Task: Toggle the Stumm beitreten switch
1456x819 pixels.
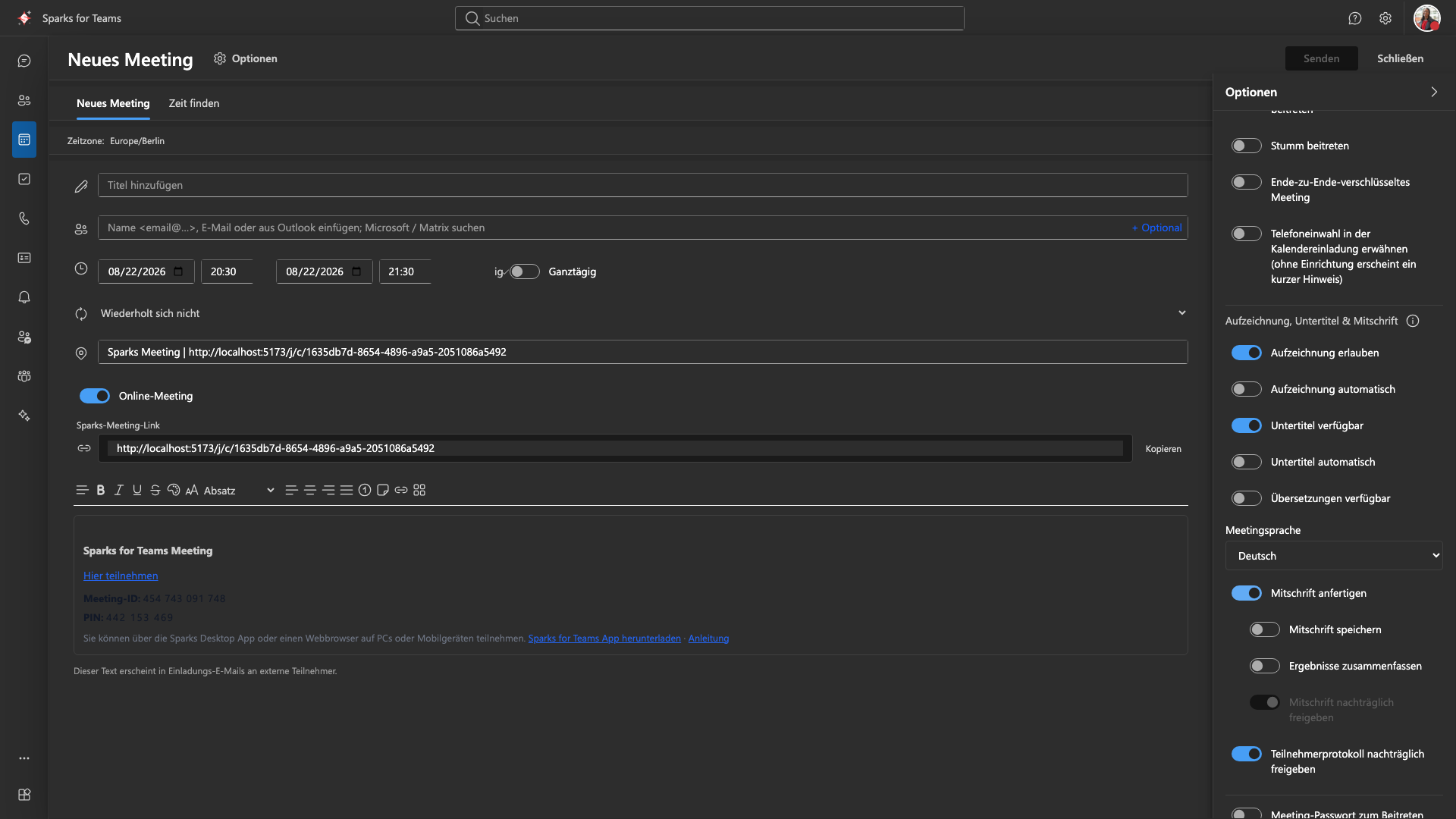Action: pyautogui.click(x=1246, y=146)
